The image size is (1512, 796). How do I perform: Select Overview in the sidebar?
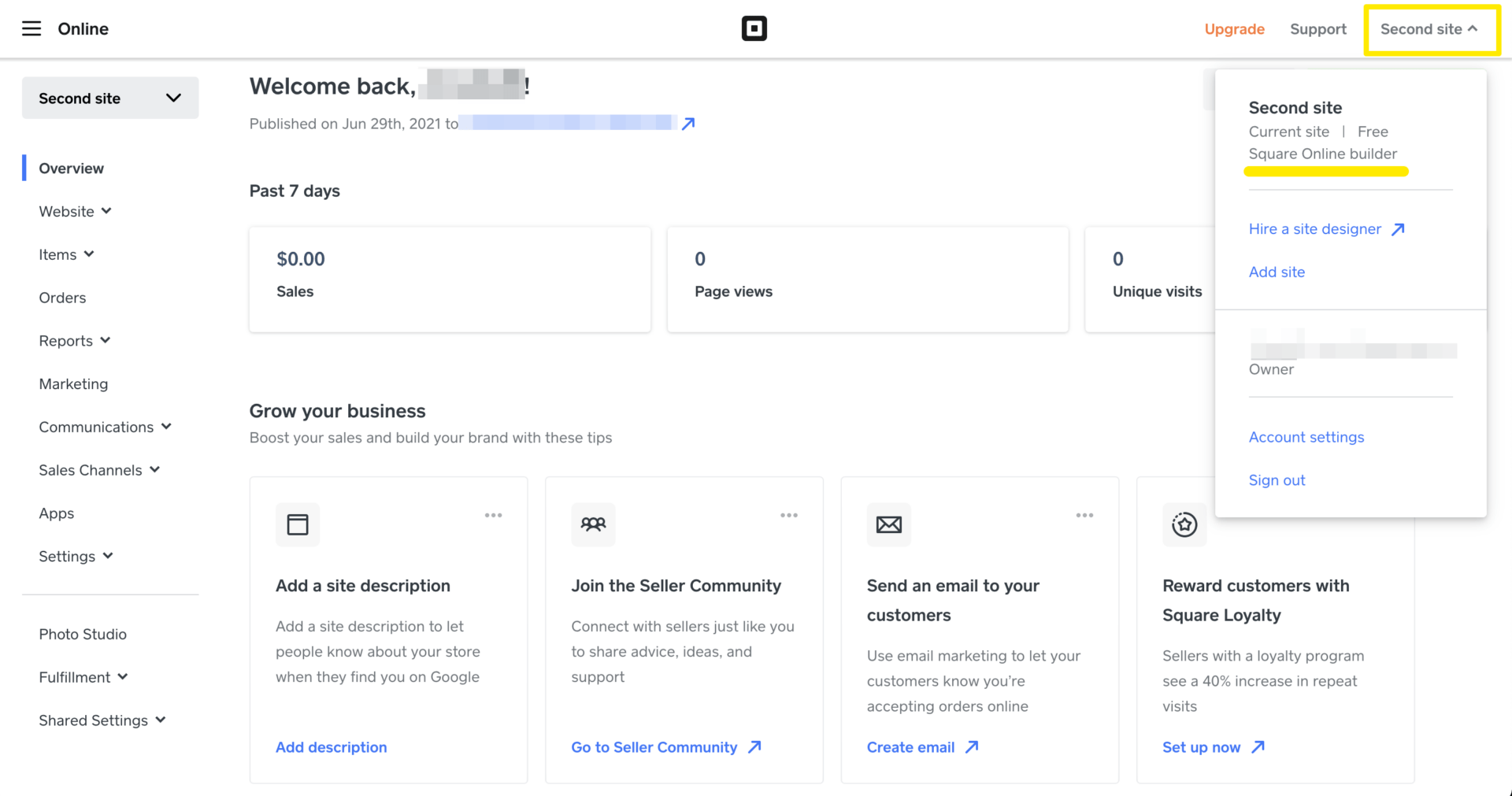tap(71, 168)
